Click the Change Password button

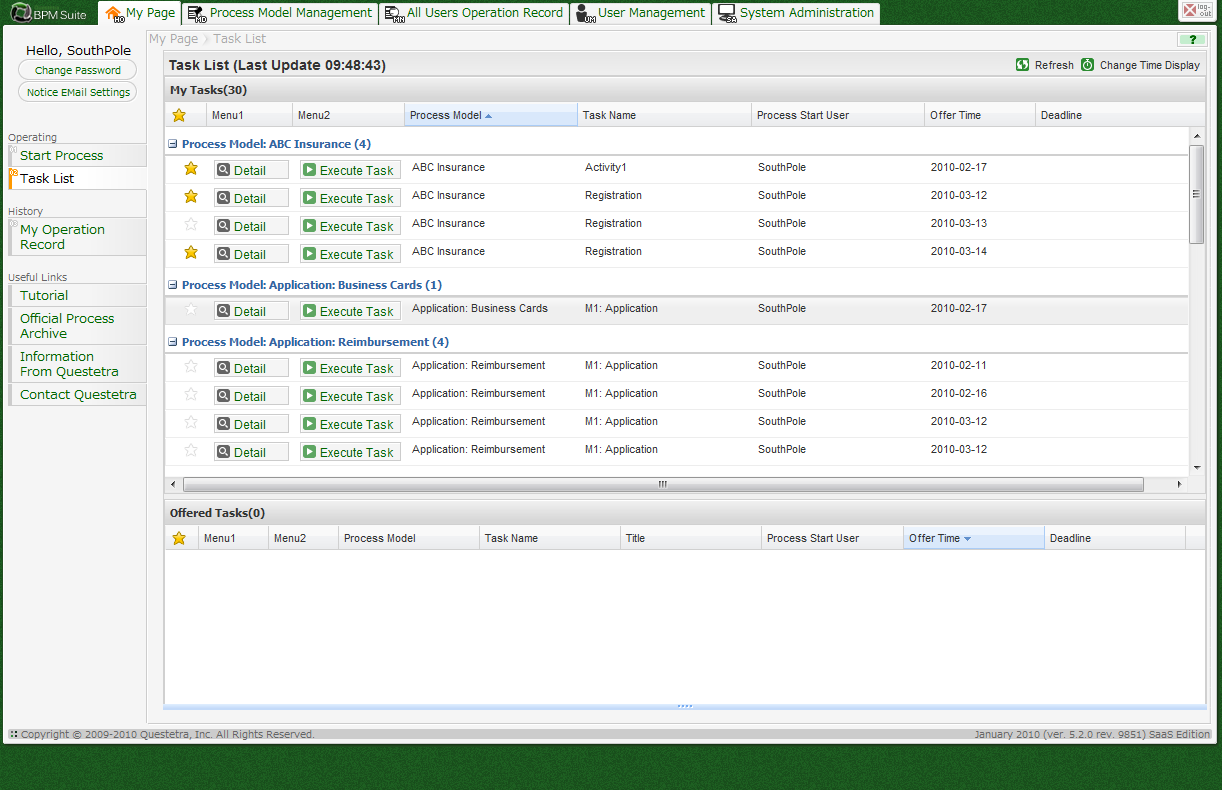coord(77,70)
